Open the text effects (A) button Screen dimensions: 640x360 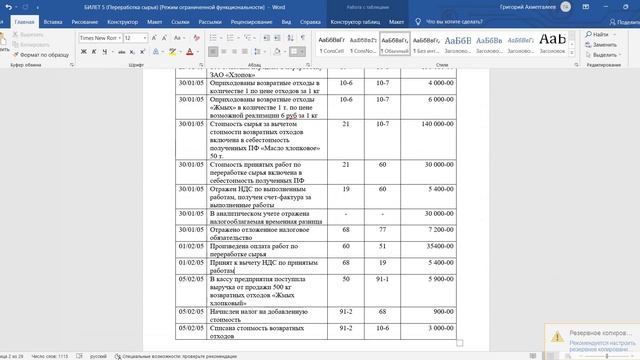pos(156,52)
